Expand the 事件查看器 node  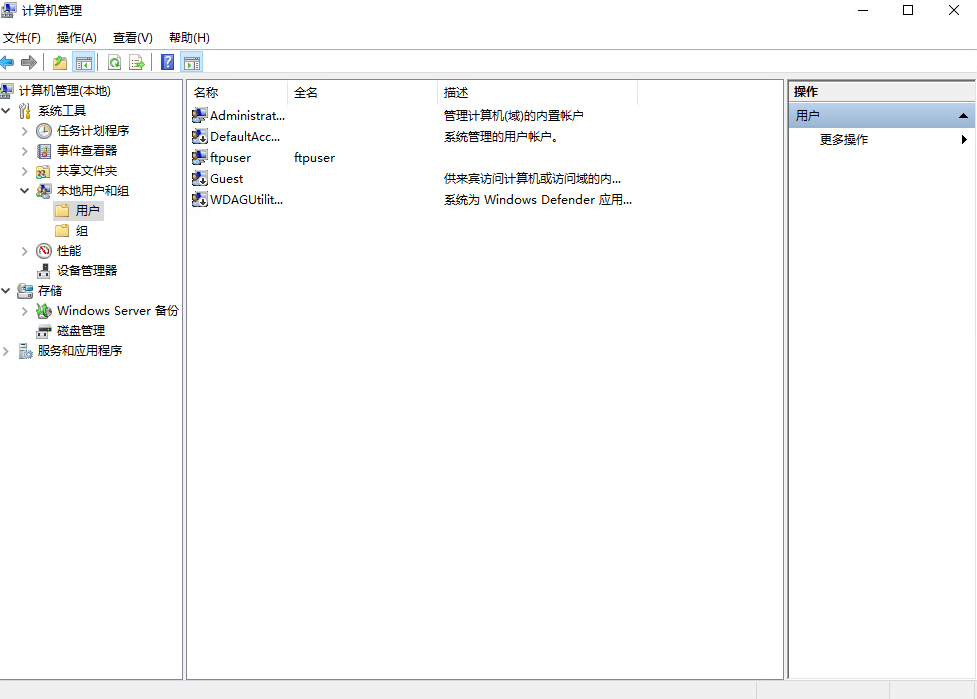[x=24, y=151]
